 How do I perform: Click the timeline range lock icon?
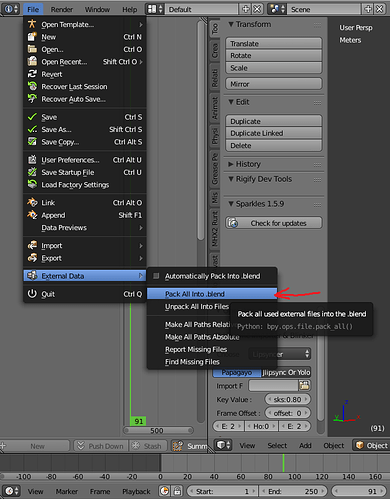pyautogui.click(x=177, y=491)
